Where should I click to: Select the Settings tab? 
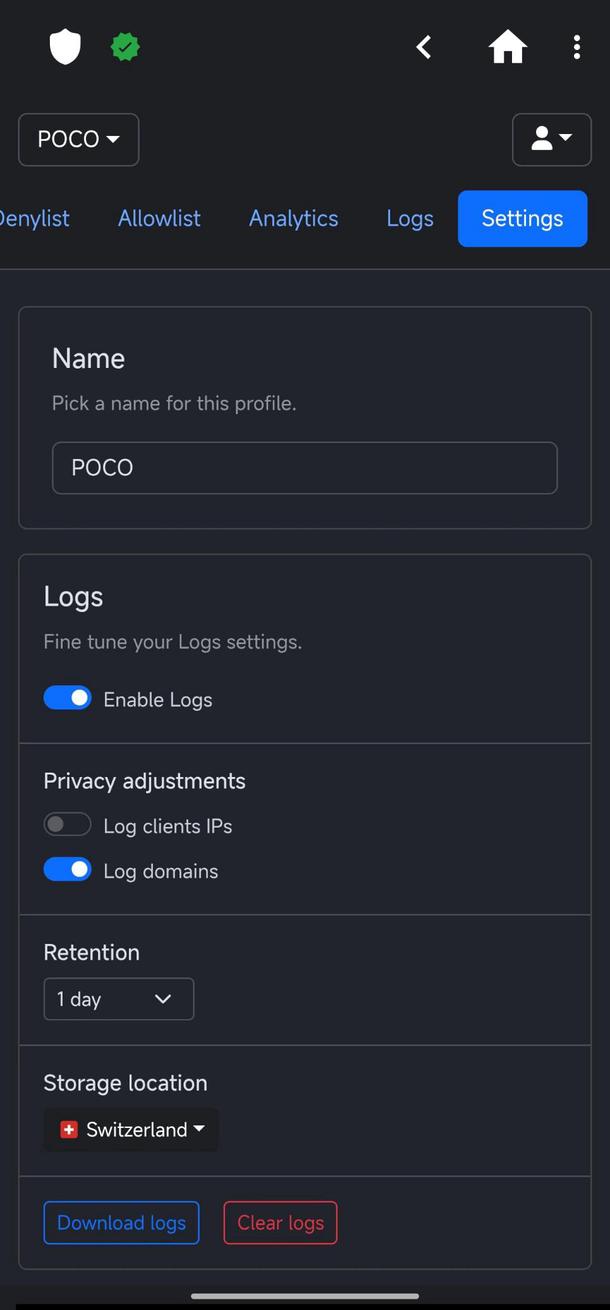click(522, 218)
